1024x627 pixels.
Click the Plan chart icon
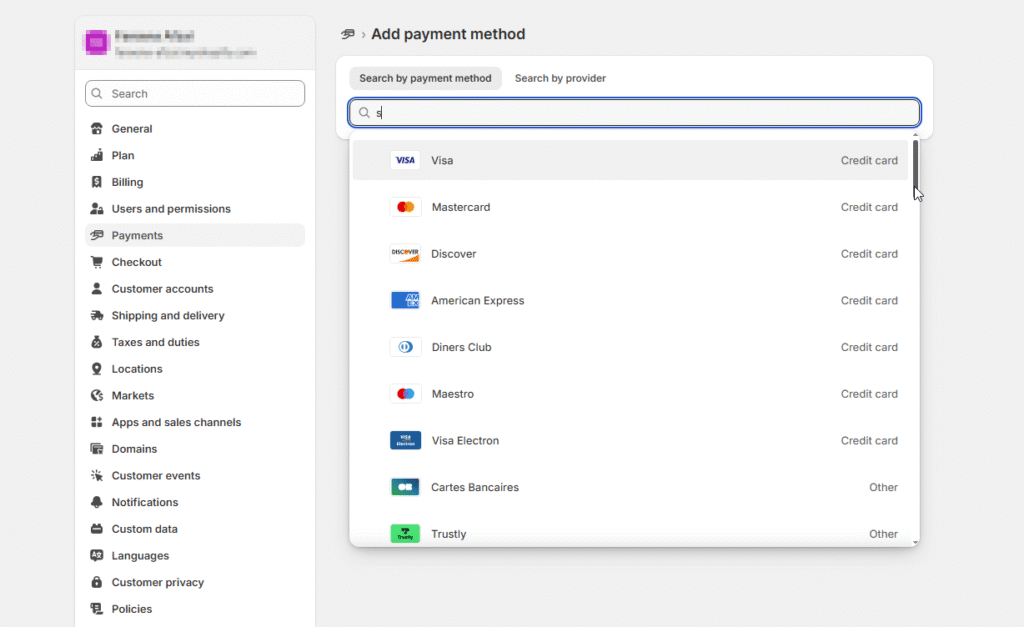tap(97, 155)
